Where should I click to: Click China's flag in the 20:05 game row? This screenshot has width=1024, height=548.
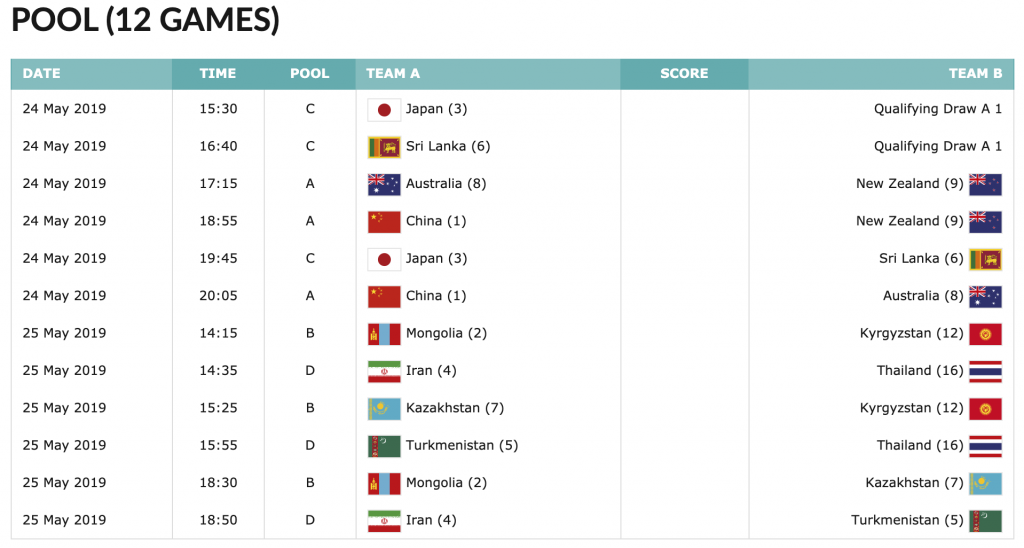384,296
